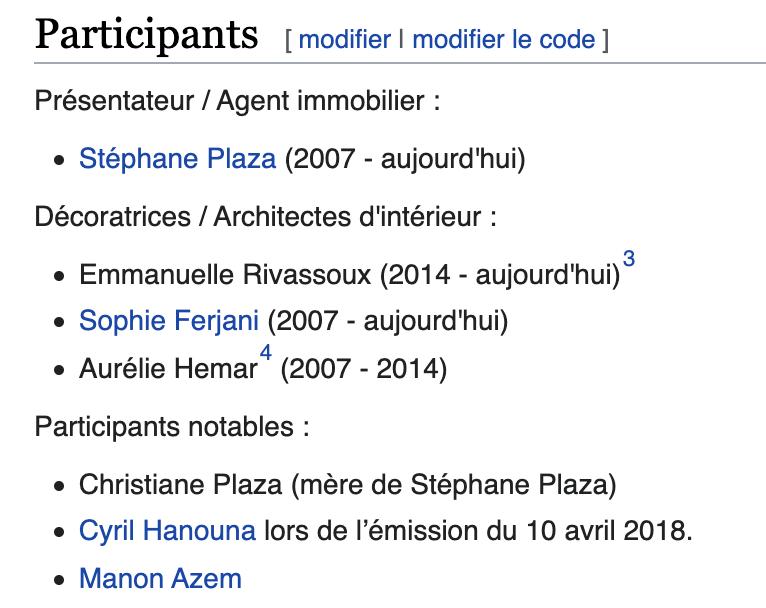Go to the Manon Azem page

(160, 578)
